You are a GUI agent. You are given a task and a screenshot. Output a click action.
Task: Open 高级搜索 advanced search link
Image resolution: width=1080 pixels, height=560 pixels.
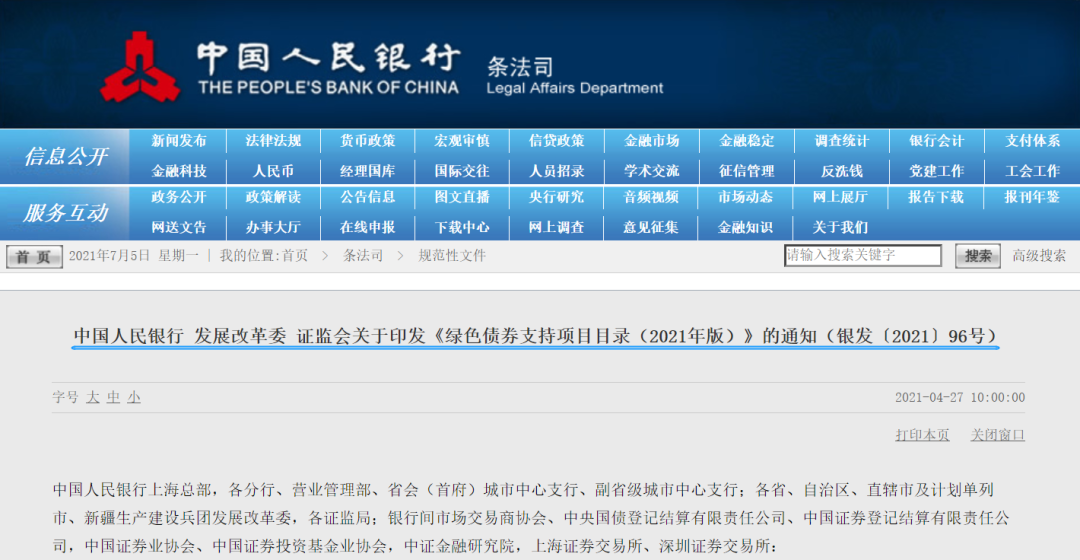click(x=1039, y=256)
